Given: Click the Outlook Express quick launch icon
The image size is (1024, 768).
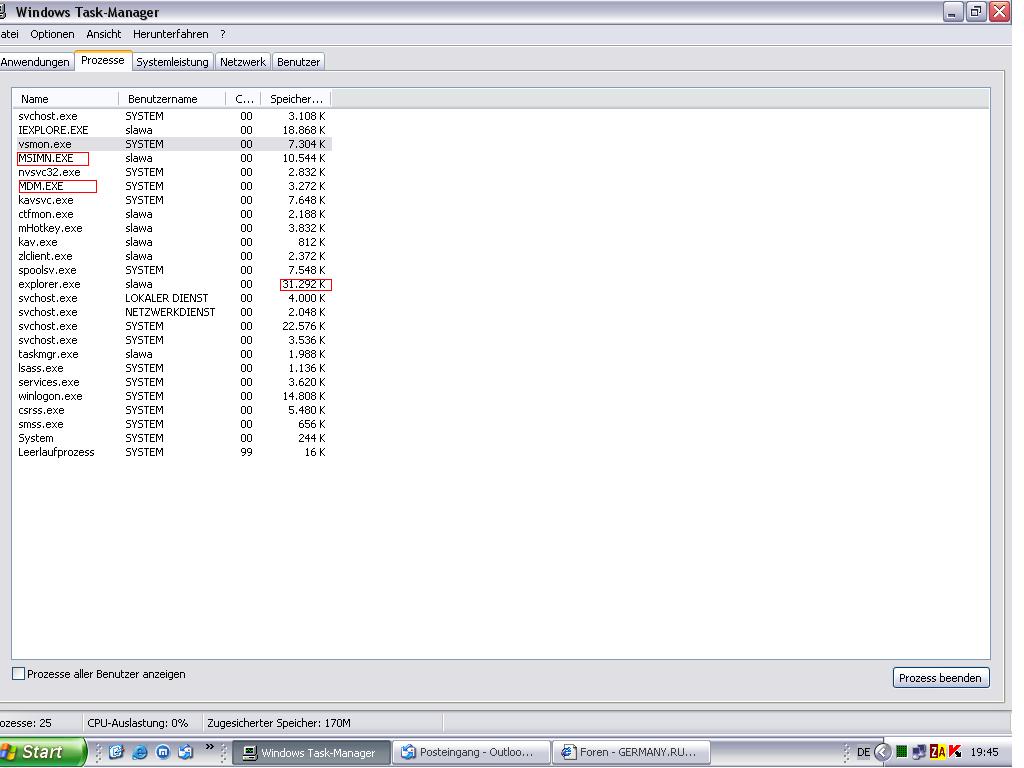Looking at the screenshot, I should (185, 752).
